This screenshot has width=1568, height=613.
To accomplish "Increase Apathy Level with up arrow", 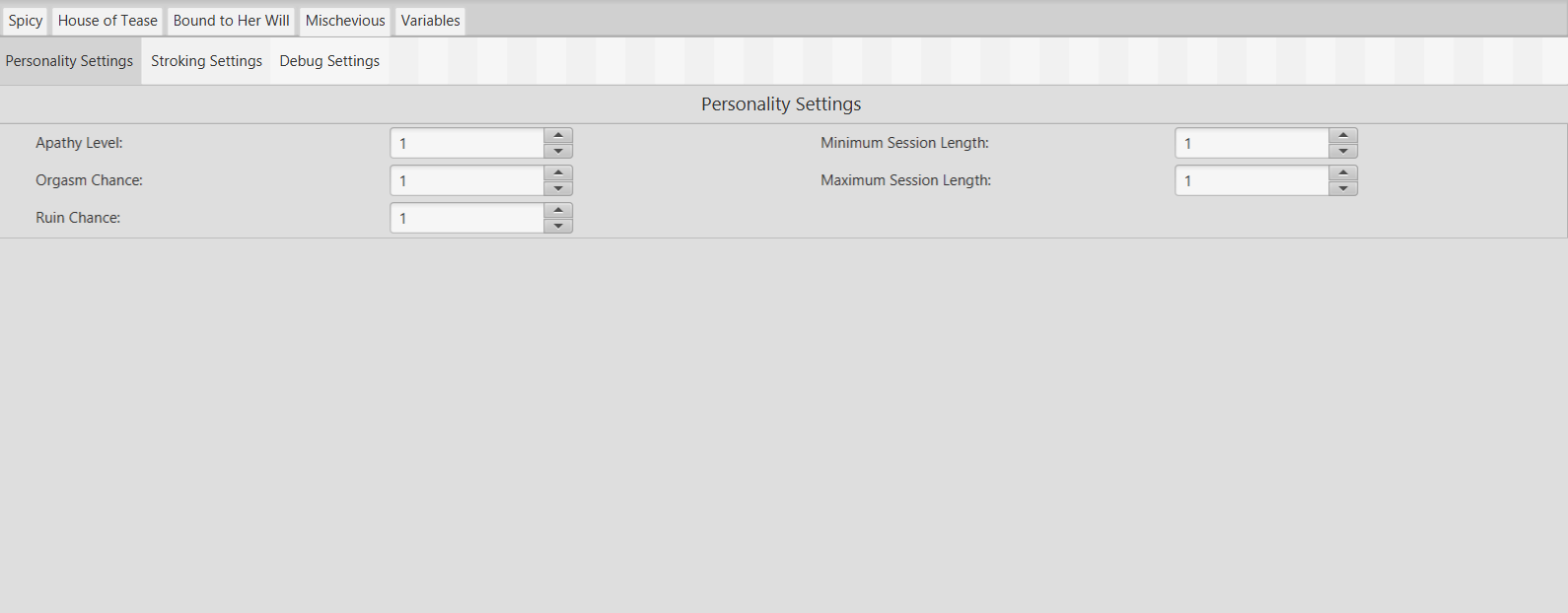I will point(558,136).
